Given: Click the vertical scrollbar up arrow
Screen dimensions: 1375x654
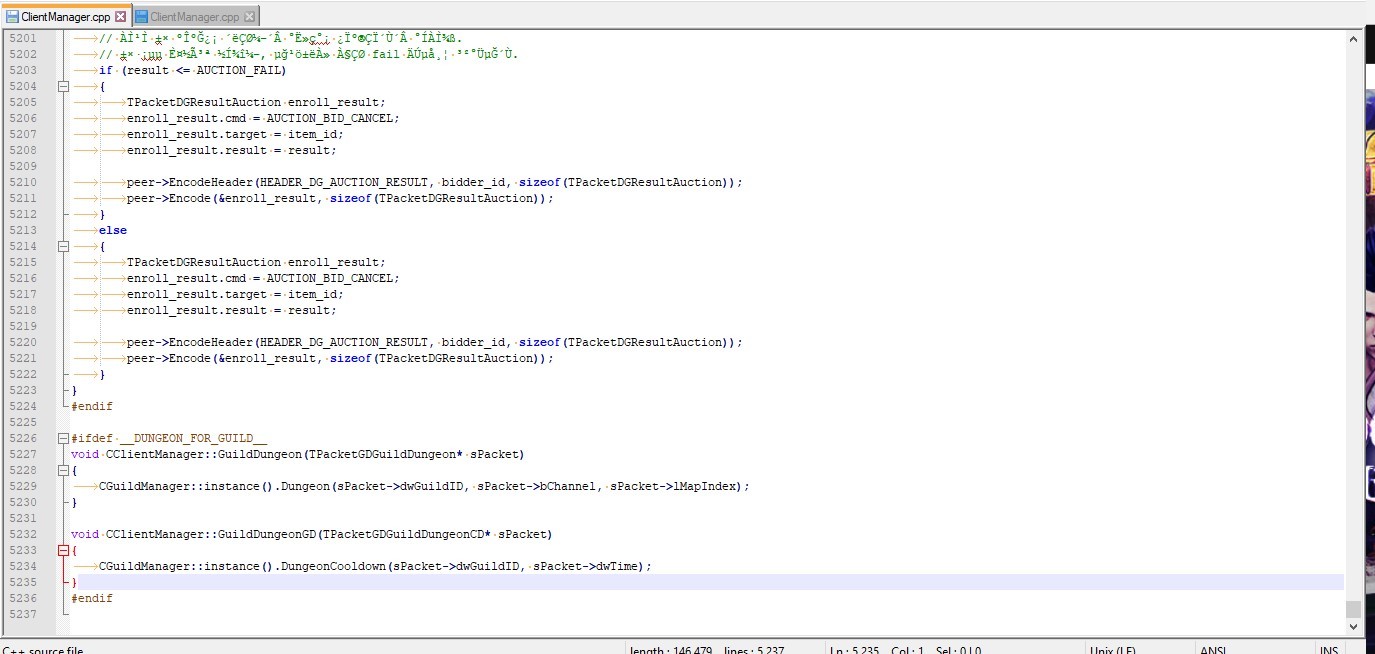Looking at the screenshot, I should [x=1354, y=38].
